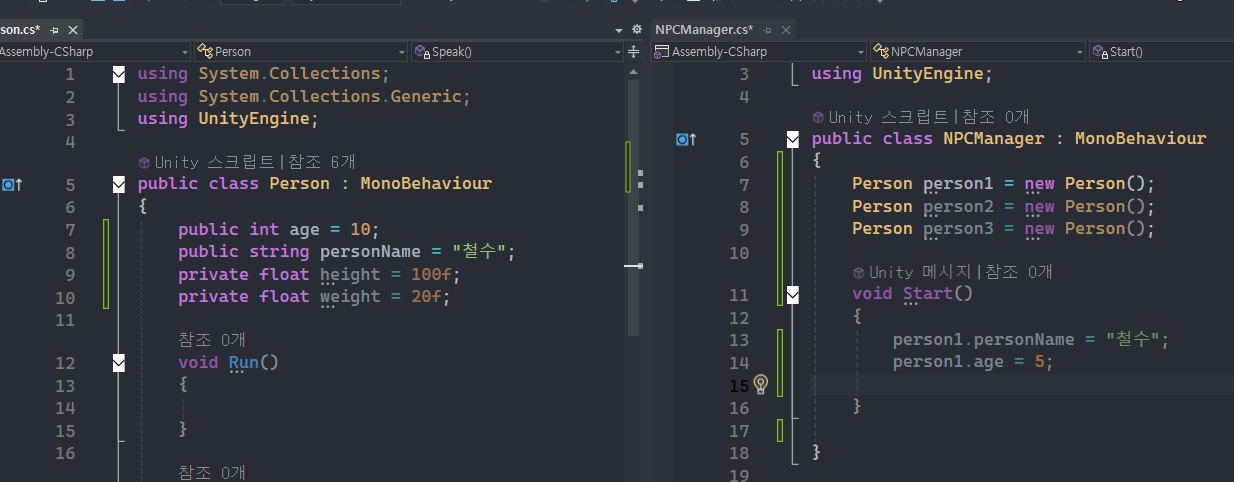Click '20f' weight value
Image resolution: width=1234 pixels, height=482 pixels.
(426, 296)
